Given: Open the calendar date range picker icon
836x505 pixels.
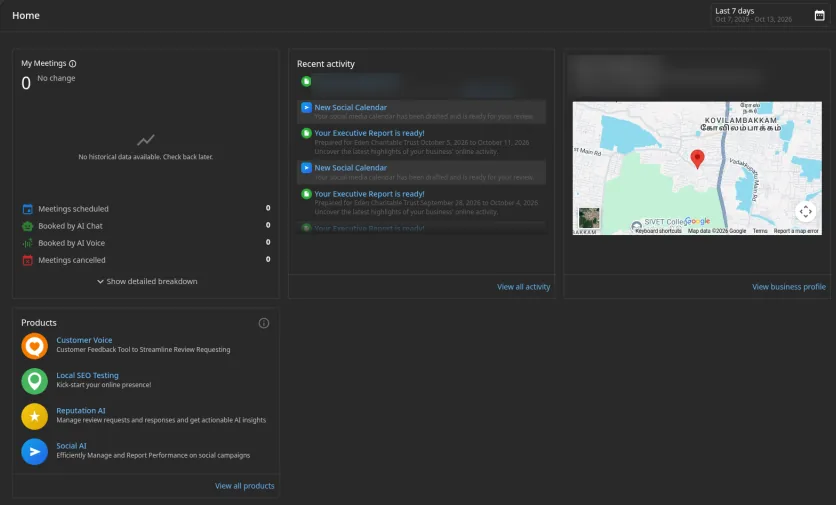Looking at the screenshot, I should click(819, 15).
